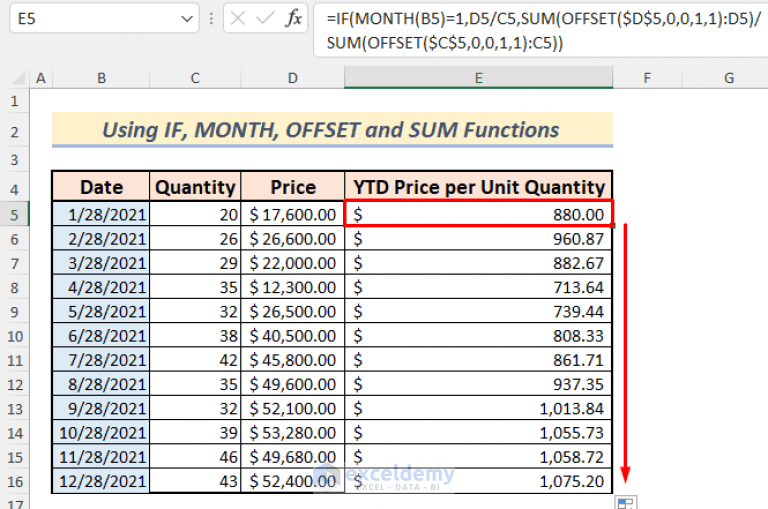
Task: Select row 10 header
Action: [15, 336]
